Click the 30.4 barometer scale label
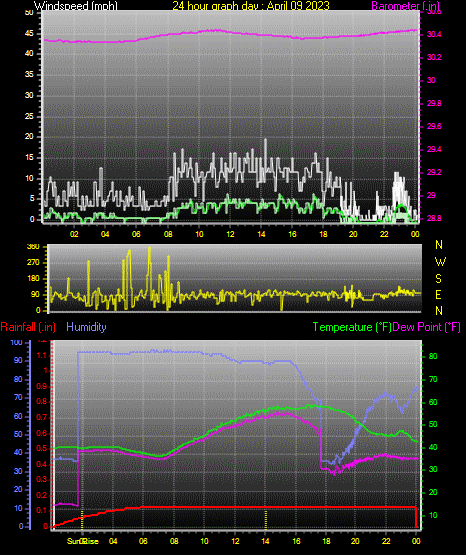Image resolution: width=466 pixels, height=555 pixels. [x=434, y=34]
